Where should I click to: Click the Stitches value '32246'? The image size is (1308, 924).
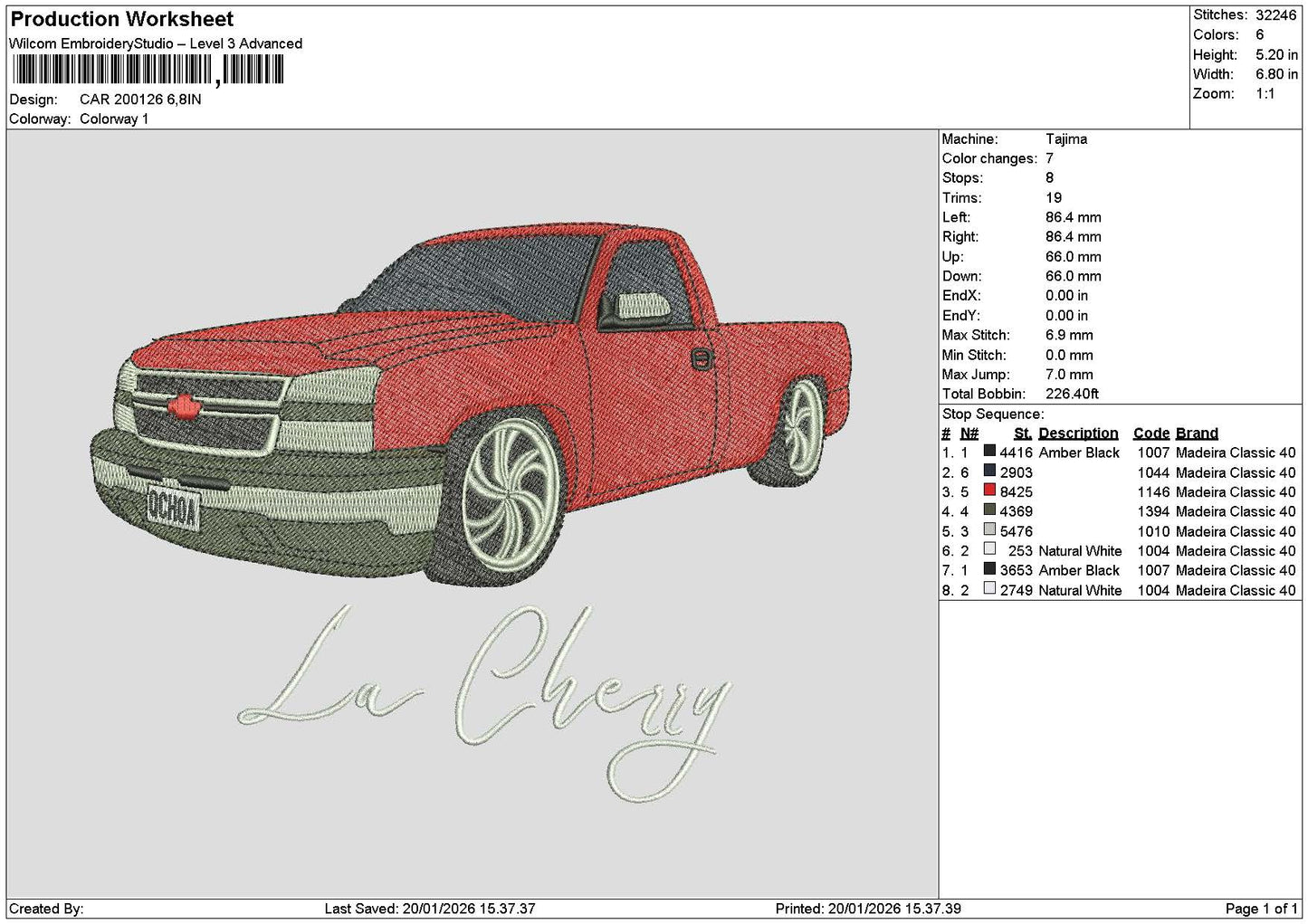pos(1275,15)
